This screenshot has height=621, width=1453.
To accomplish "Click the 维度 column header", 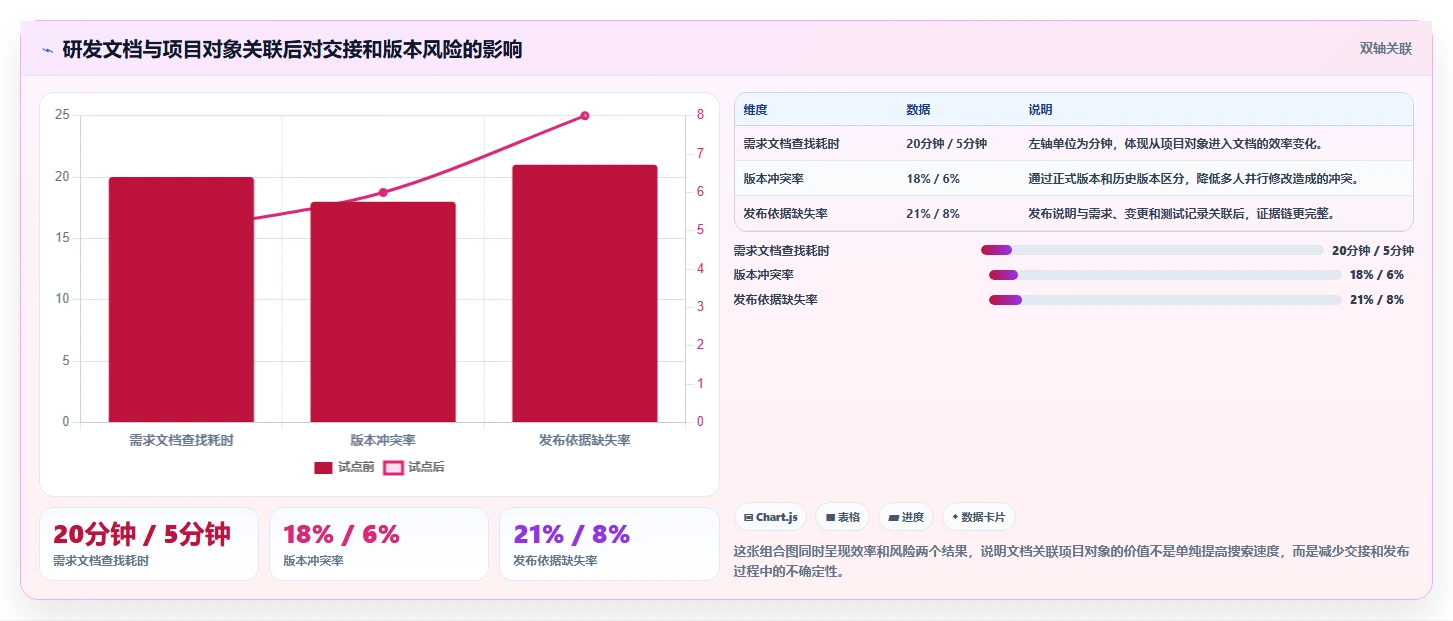I will pyautogui.click(x=756, y=110).
